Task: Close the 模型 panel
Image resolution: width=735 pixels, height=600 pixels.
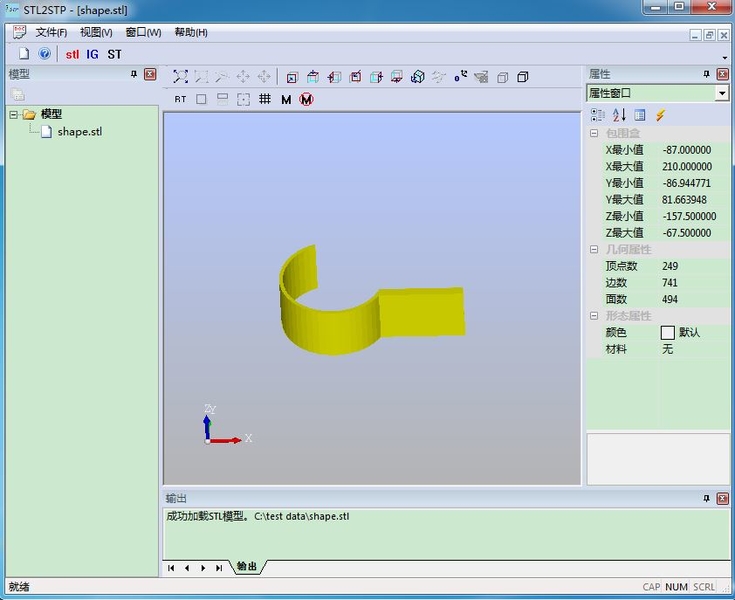Action: [150, 74]
